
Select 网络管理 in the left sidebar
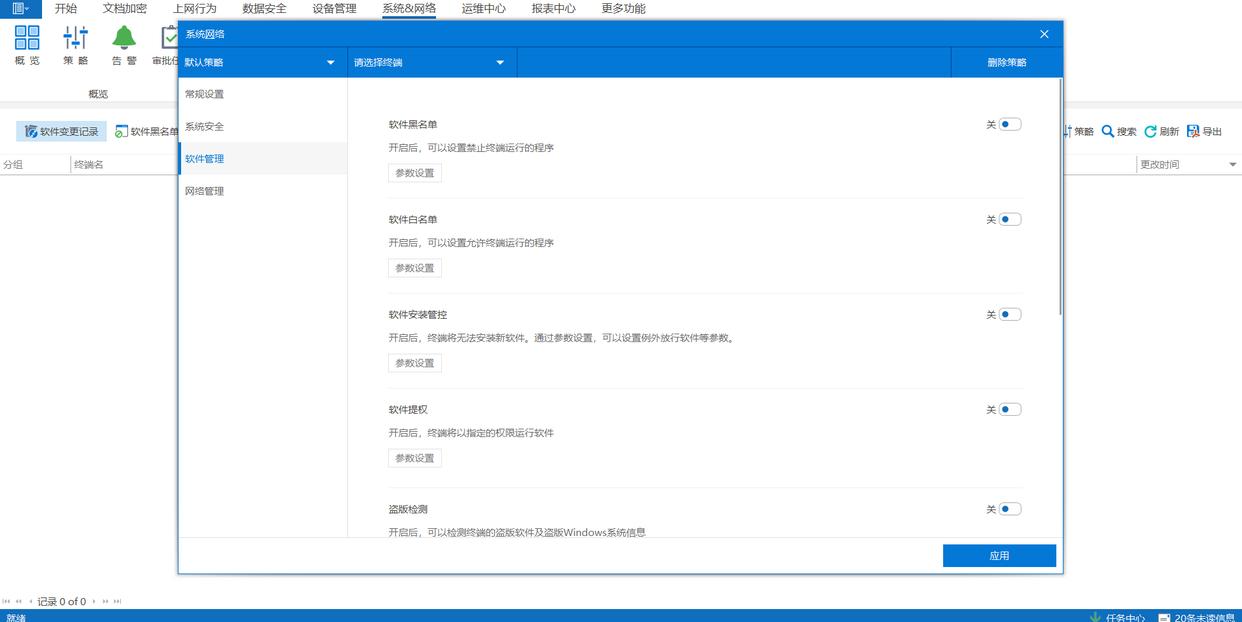click(x=205, y=191)
